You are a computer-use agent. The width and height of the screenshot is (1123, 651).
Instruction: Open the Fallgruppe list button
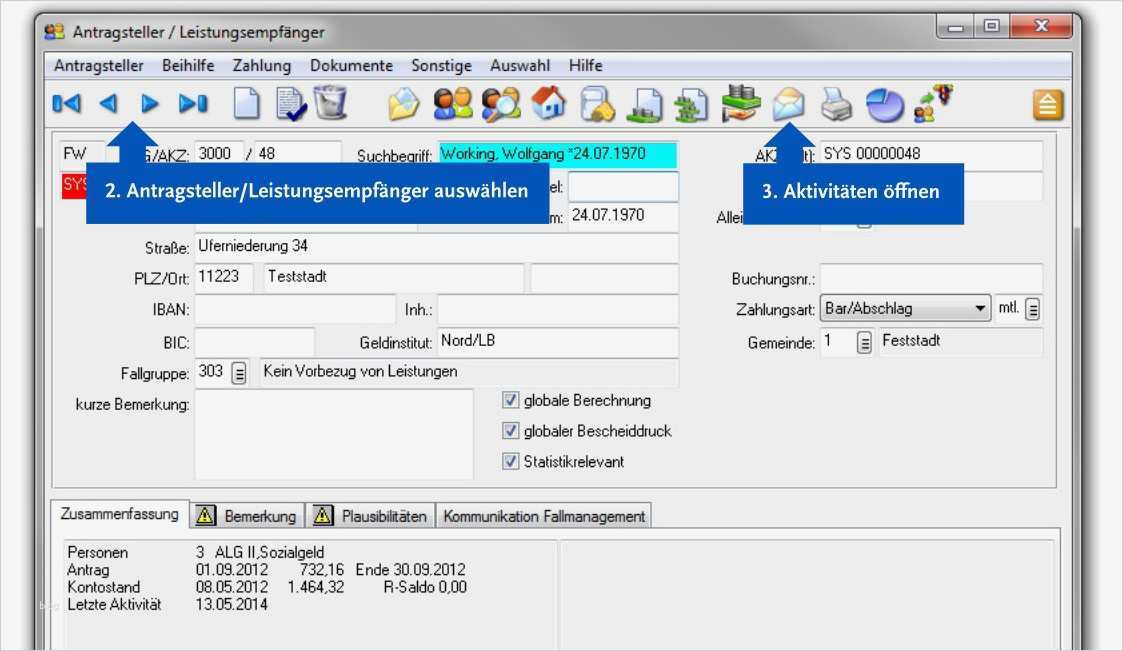239,373
